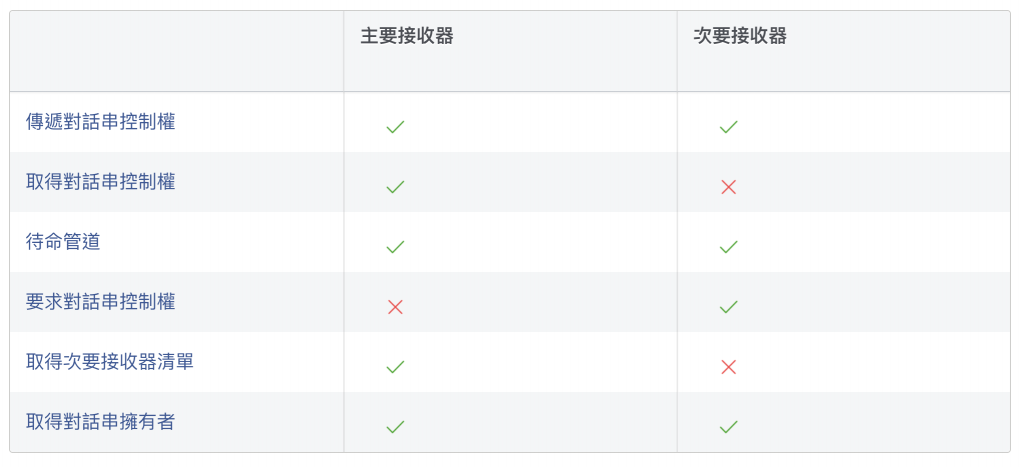1024x467 pixels.
Task: Click green check for 要求對話串控制權 under 次要接收器
Action: pyautogui.click(x=728, y=307)
